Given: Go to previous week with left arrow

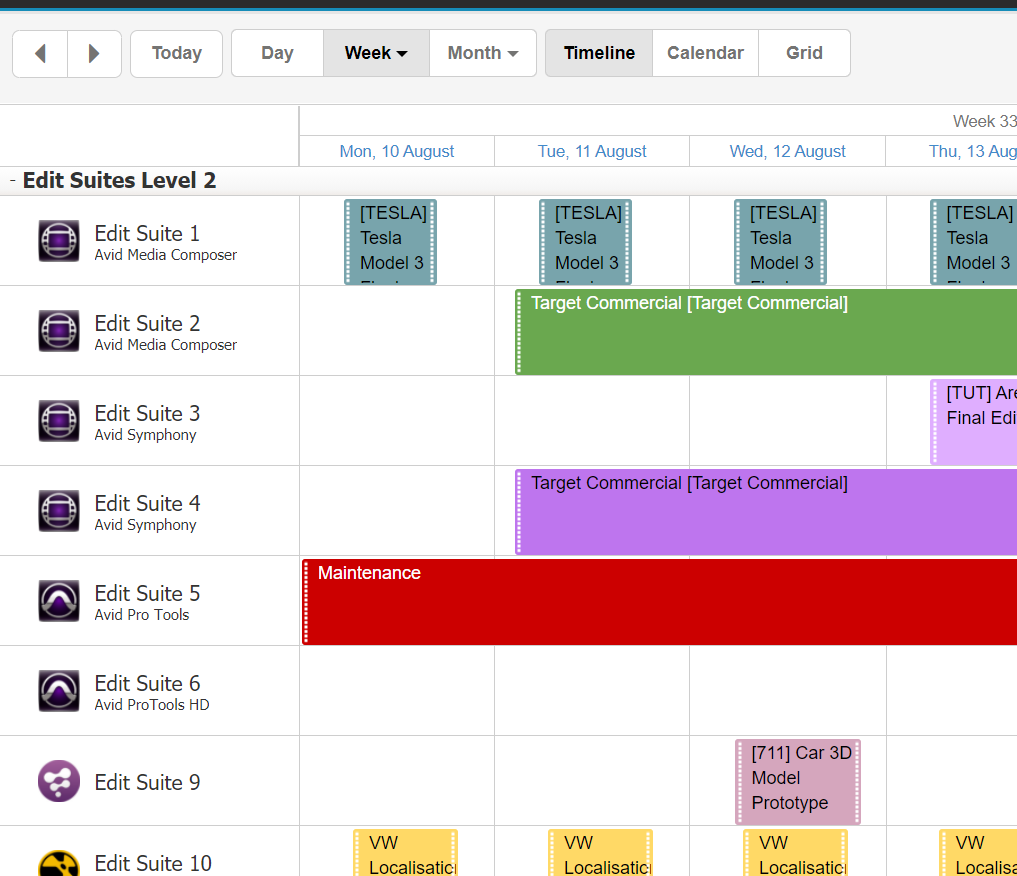Looking at the screenshot, I should point(40,54).
